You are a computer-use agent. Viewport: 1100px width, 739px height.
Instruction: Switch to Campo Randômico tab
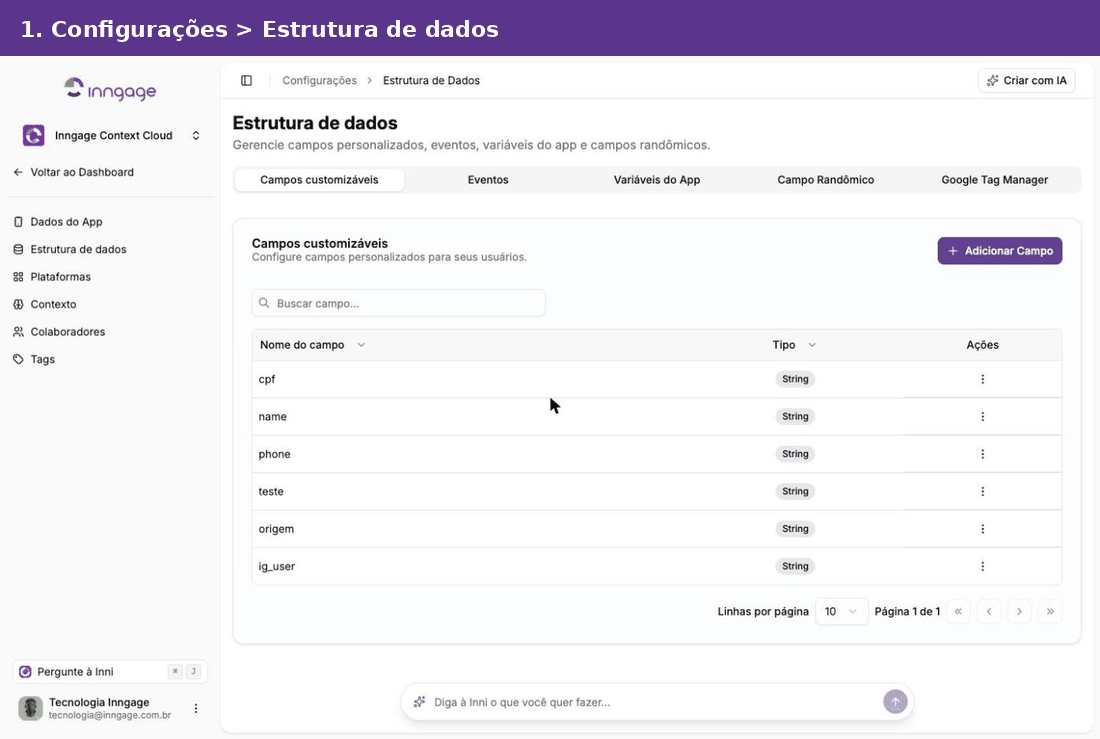coord(826,180)
